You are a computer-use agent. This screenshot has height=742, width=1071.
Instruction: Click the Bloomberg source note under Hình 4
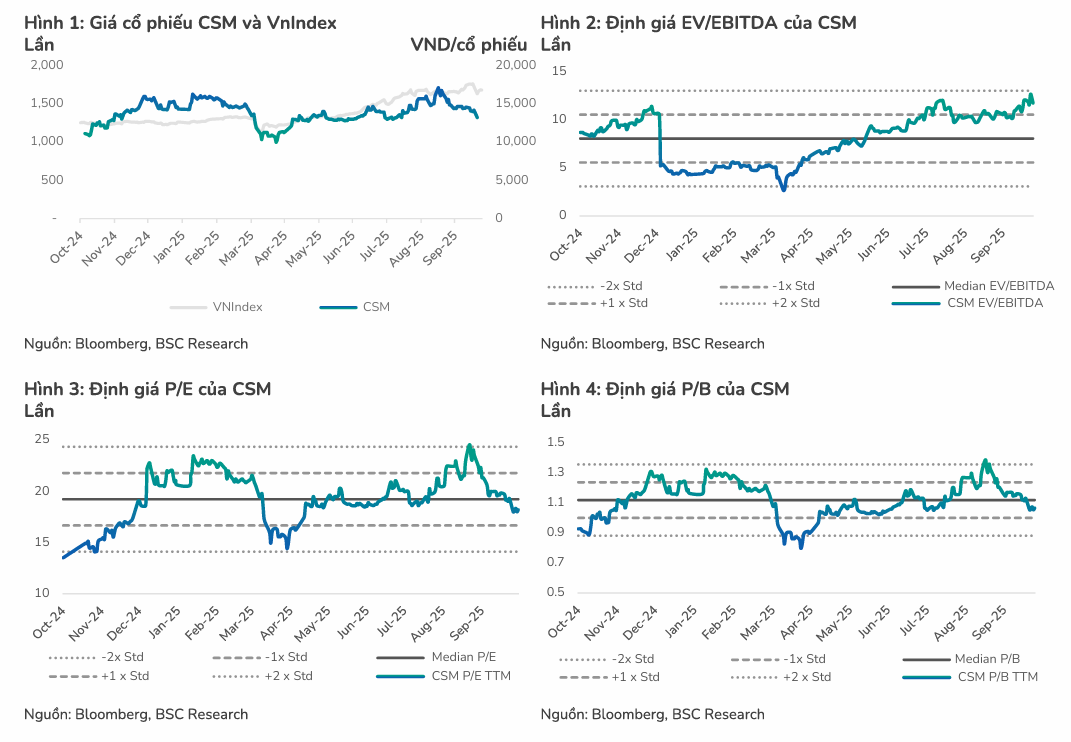tap(652, 714)
